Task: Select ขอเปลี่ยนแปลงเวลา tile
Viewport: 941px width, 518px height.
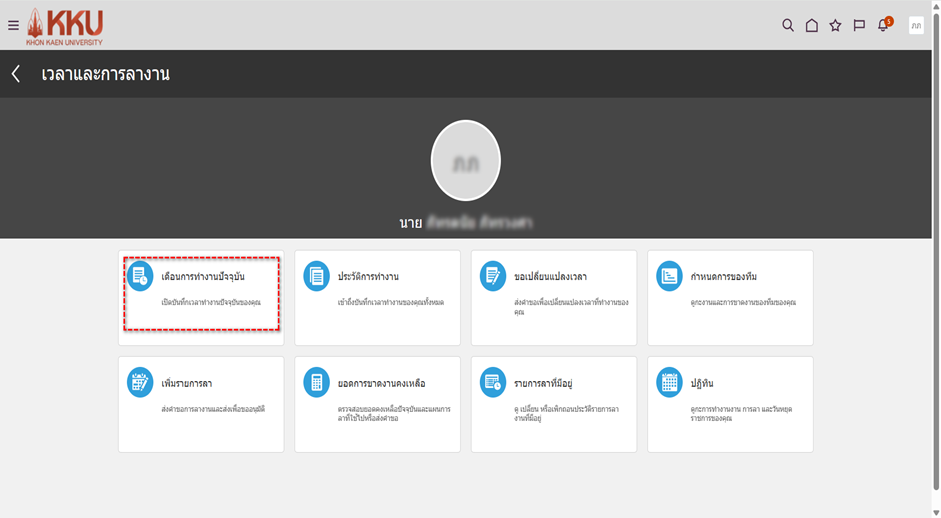Action: coord(553,297)
